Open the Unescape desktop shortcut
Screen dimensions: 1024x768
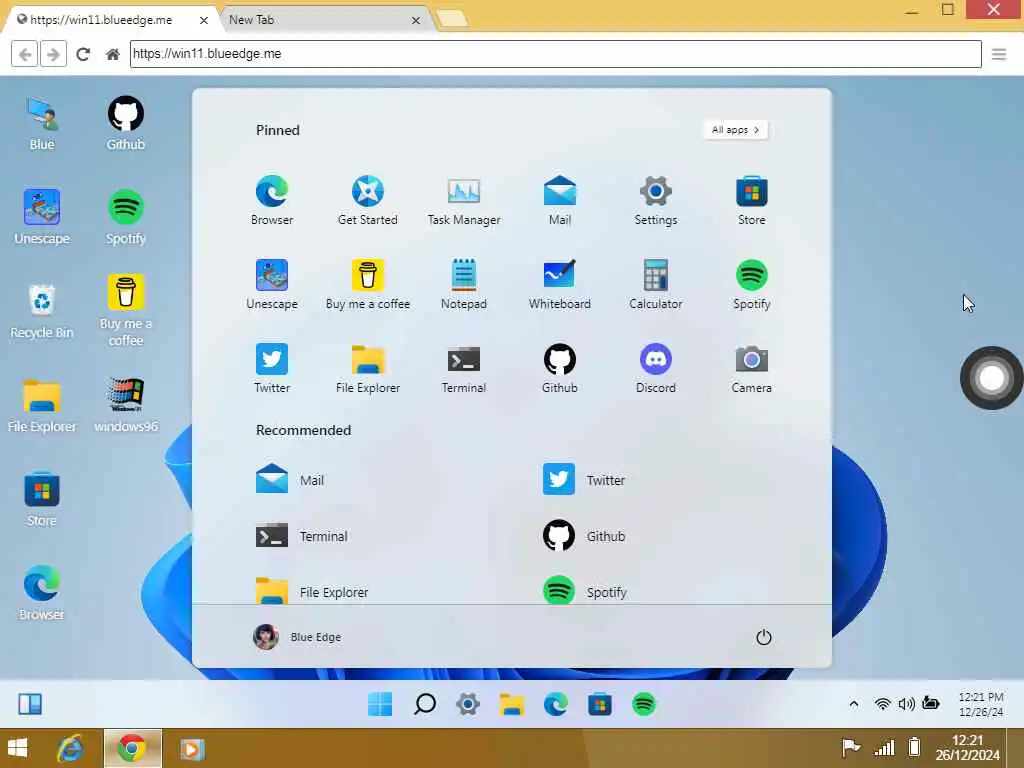tap(42, 217)
